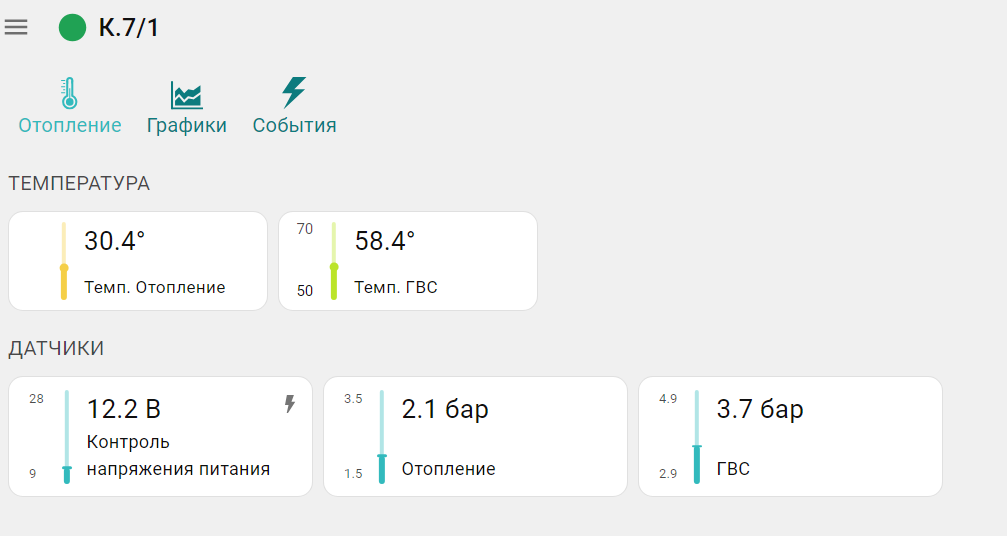The image size is (1007, 536).
Task: Click the green online status indicator
Action: [73, 27]
